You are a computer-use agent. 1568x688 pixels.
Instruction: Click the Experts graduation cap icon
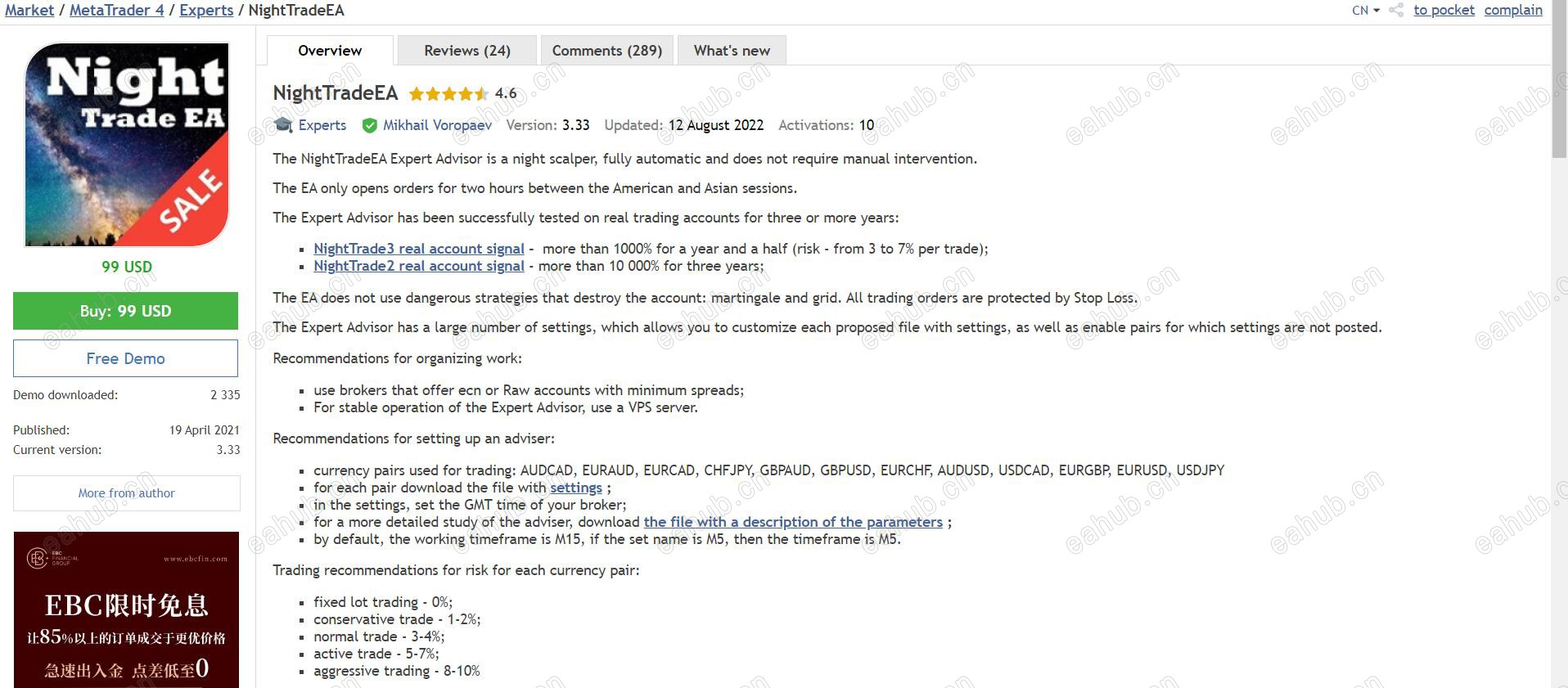tap(284, 125)
